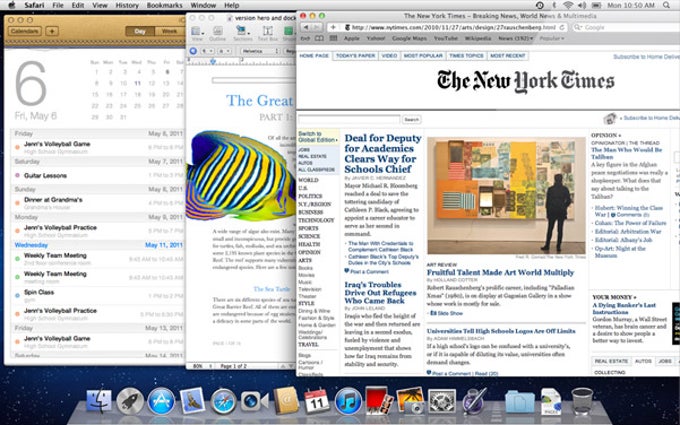
Task: Open Fruitful Talent Made Art World Multiply
Action: point(500,272)
